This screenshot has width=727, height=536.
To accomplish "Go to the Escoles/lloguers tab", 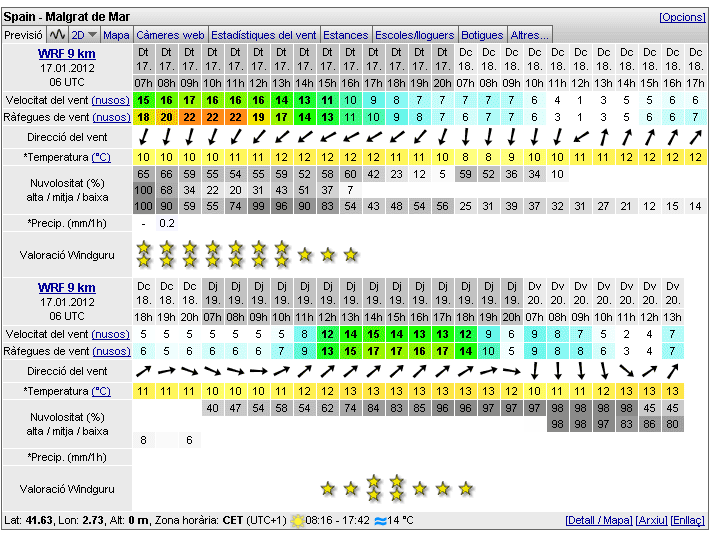I will pos(414,35).
